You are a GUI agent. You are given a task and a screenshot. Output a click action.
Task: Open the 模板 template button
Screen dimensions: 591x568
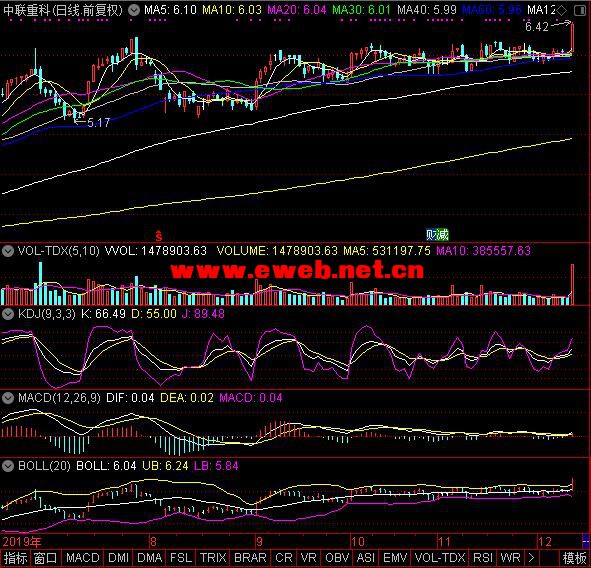pyautogui.click(x=574, y=558)
